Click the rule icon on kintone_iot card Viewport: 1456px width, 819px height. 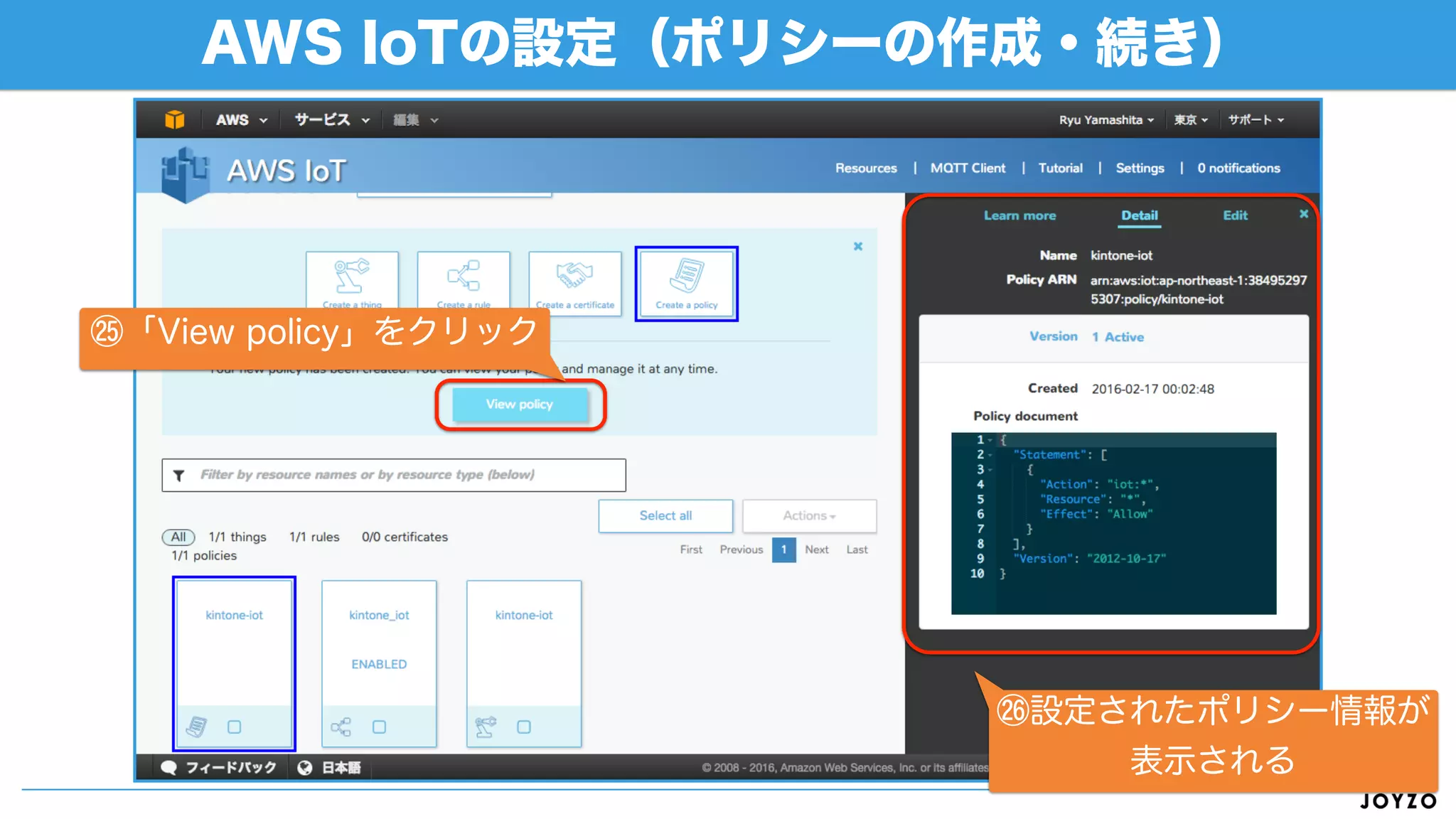click(x=341, y=727)
